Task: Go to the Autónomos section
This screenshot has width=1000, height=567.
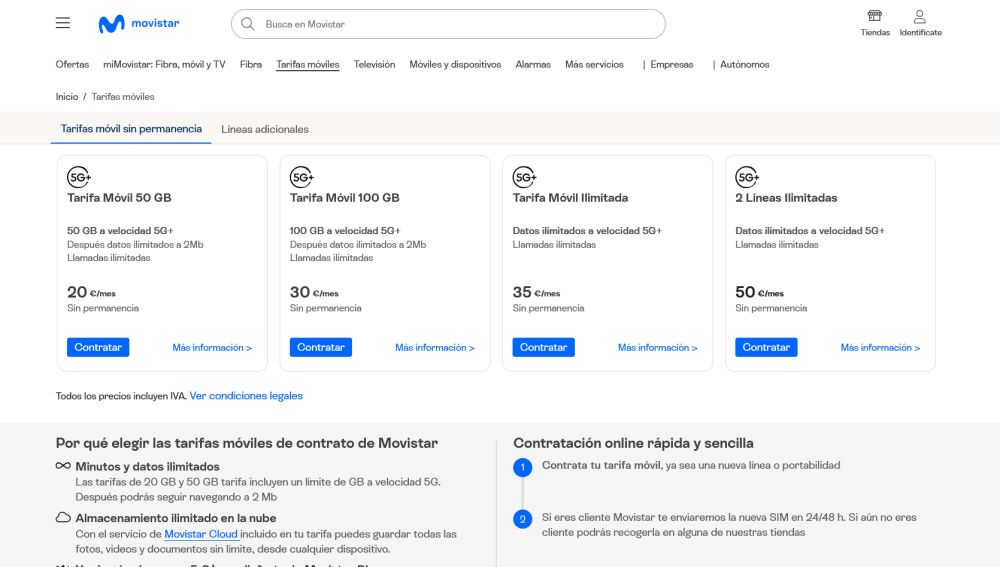Action: click(744, 64)
